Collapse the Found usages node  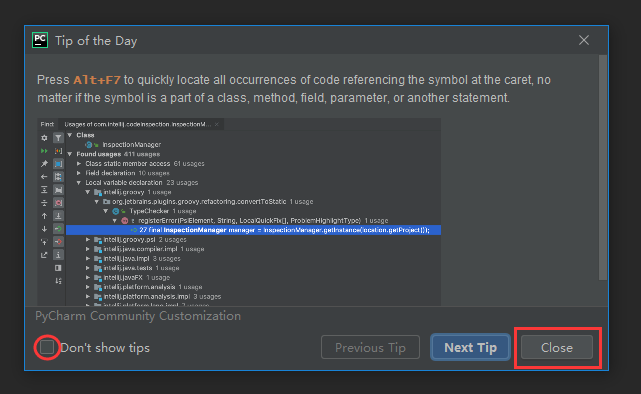point(70,154)
